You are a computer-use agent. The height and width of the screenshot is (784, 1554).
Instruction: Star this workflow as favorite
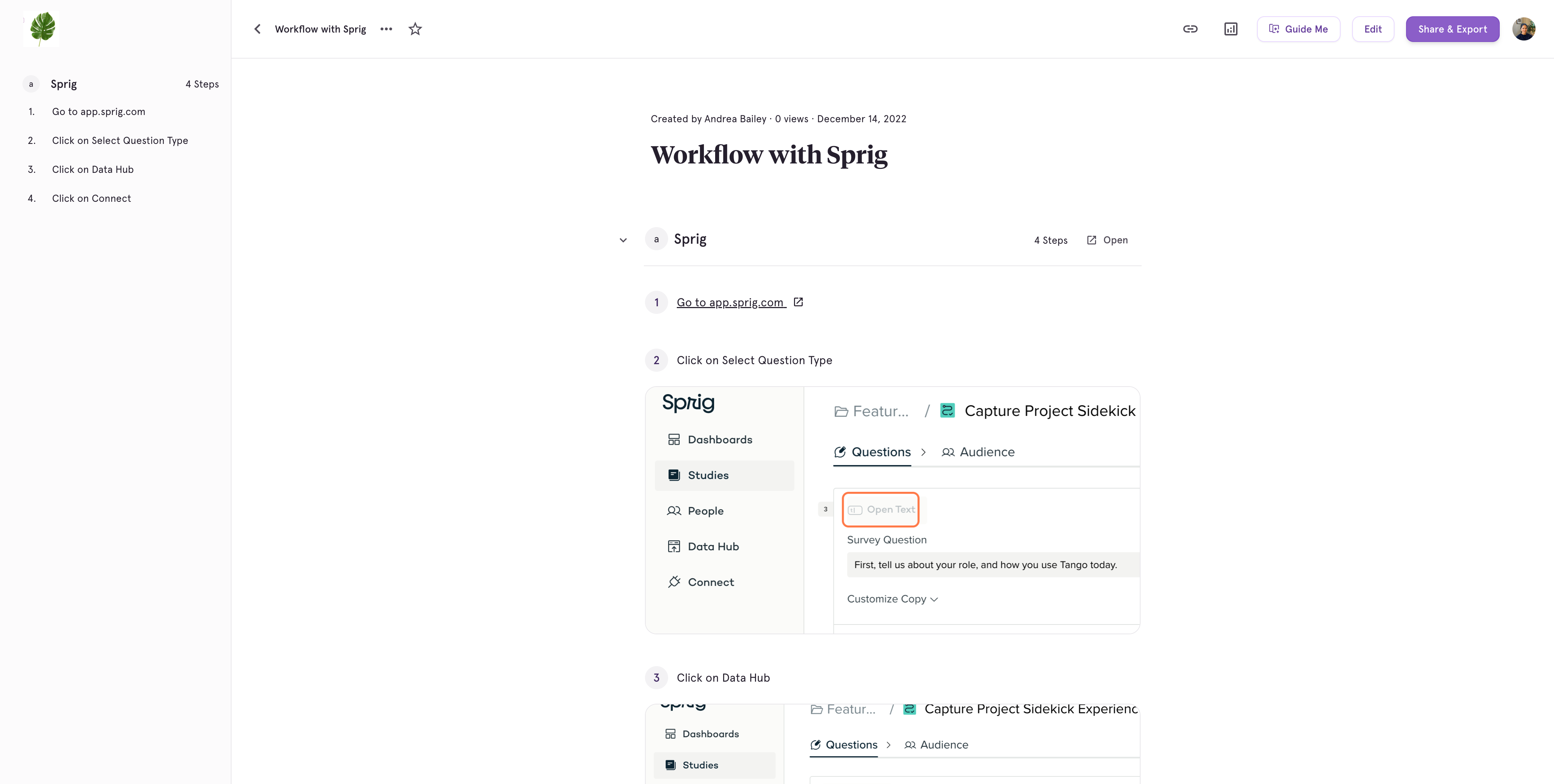pos(415,29)
